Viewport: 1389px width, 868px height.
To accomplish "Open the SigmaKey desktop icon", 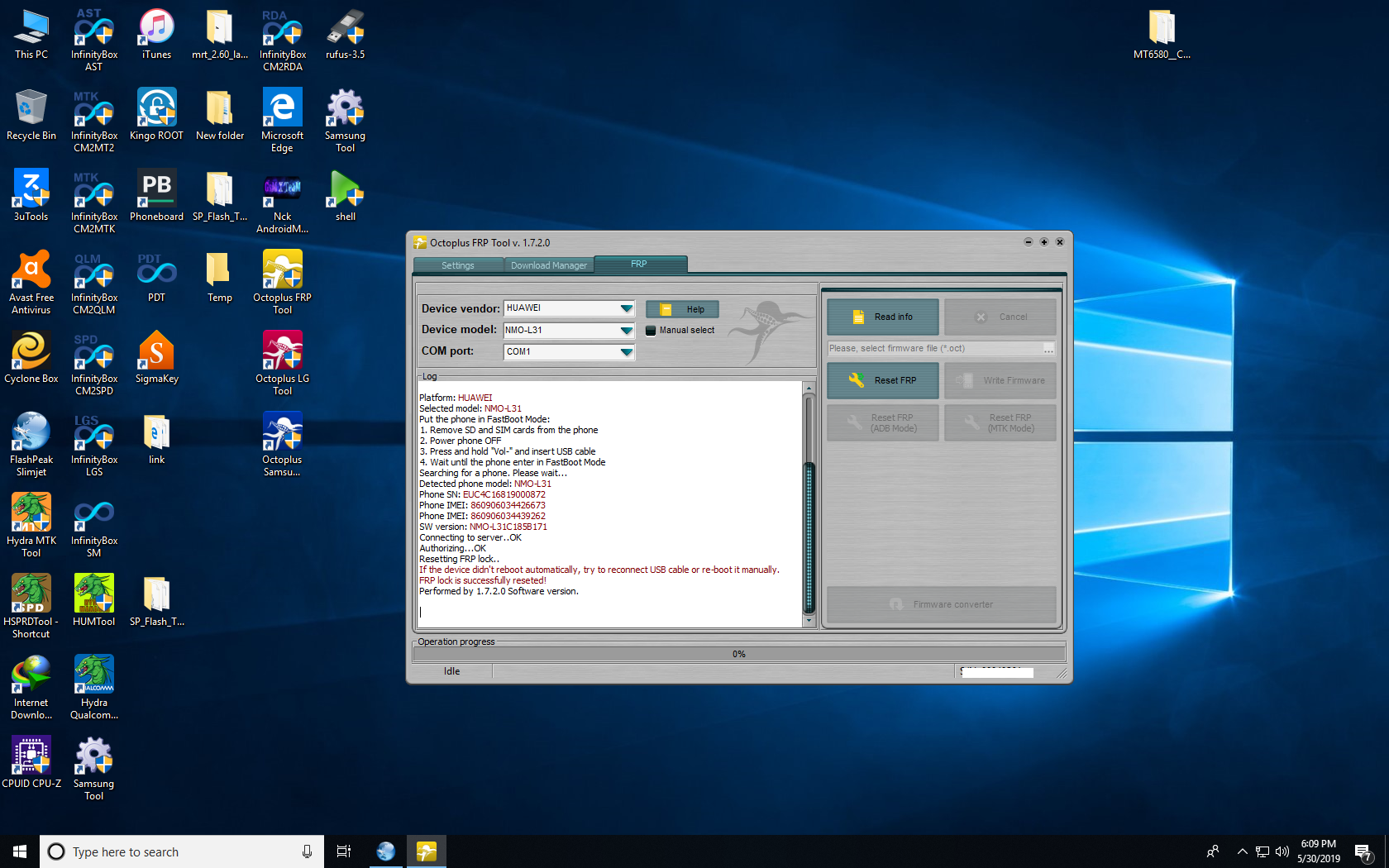I will tap(156, 356).
